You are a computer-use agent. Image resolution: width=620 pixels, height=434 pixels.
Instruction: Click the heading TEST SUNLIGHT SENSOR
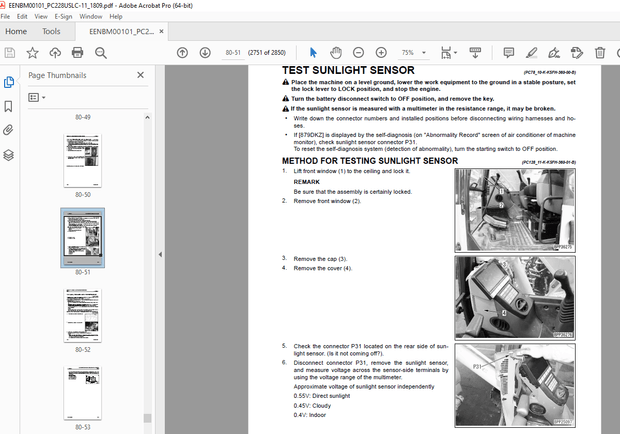pyautogui.click(x=348, y=70)
